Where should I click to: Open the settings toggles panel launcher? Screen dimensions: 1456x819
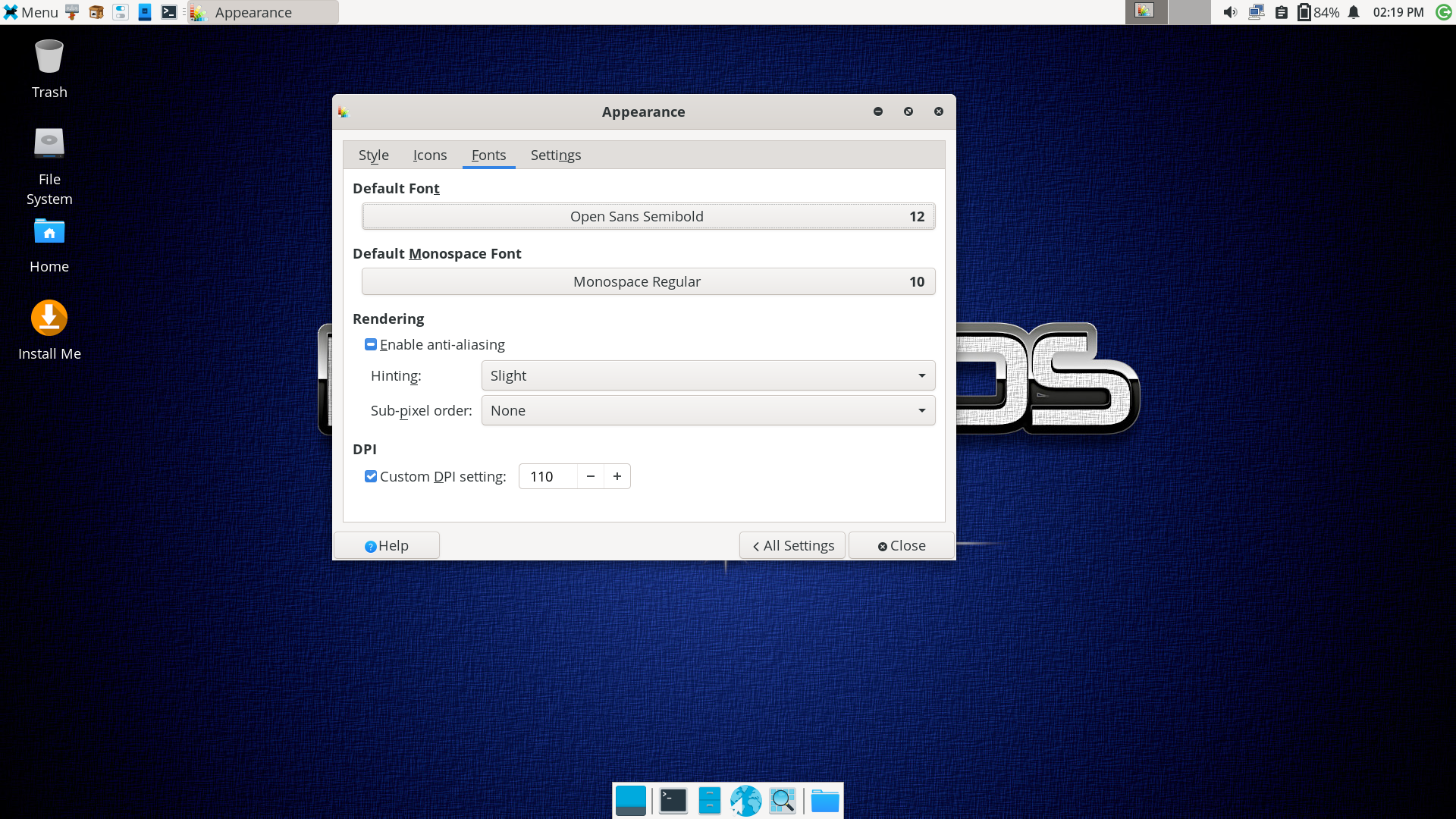pyautogui.click(x=121, y=12)
